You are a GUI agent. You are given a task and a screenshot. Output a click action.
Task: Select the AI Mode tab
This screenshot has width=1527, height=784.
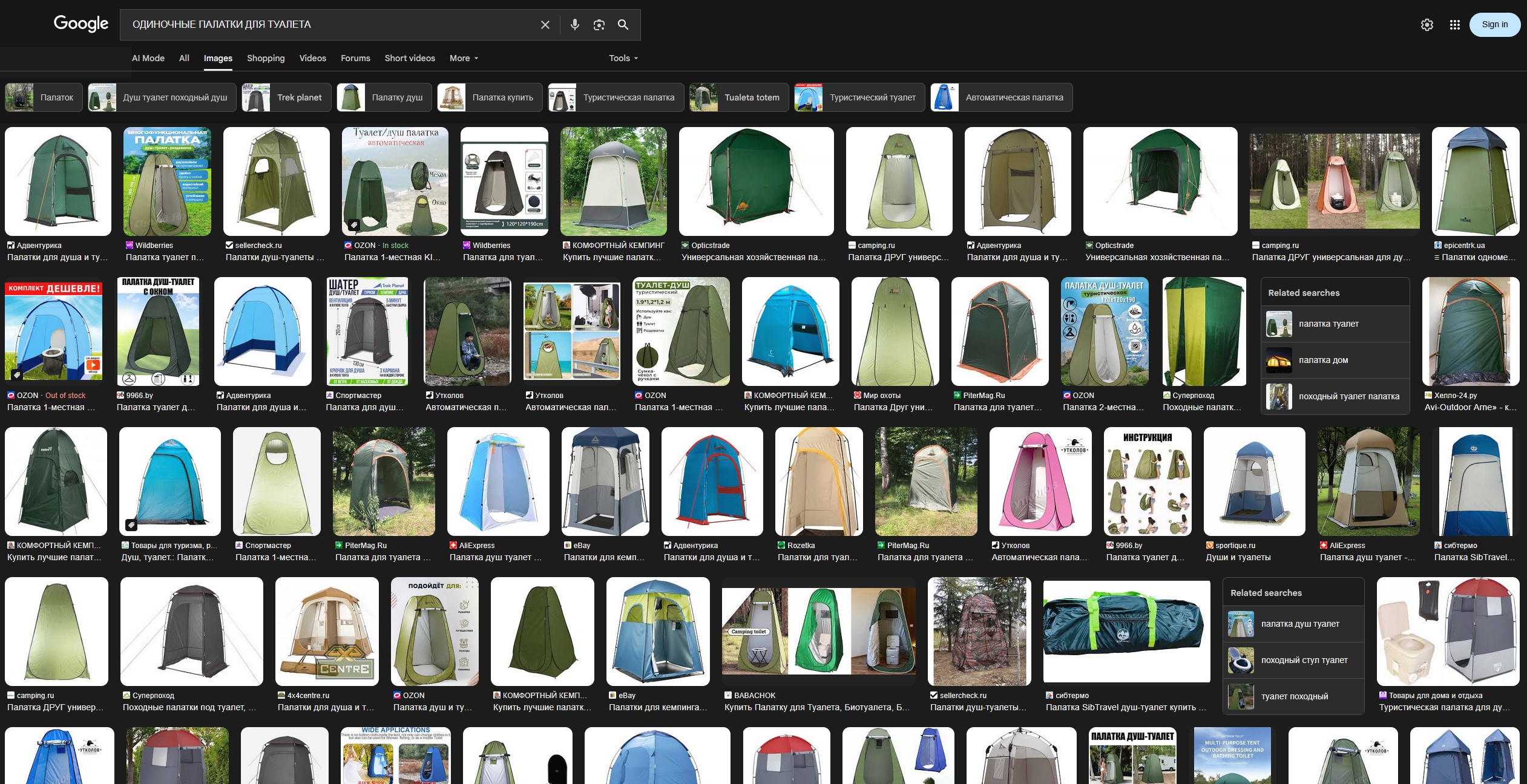pyautogui.click(x=148, y=58)
